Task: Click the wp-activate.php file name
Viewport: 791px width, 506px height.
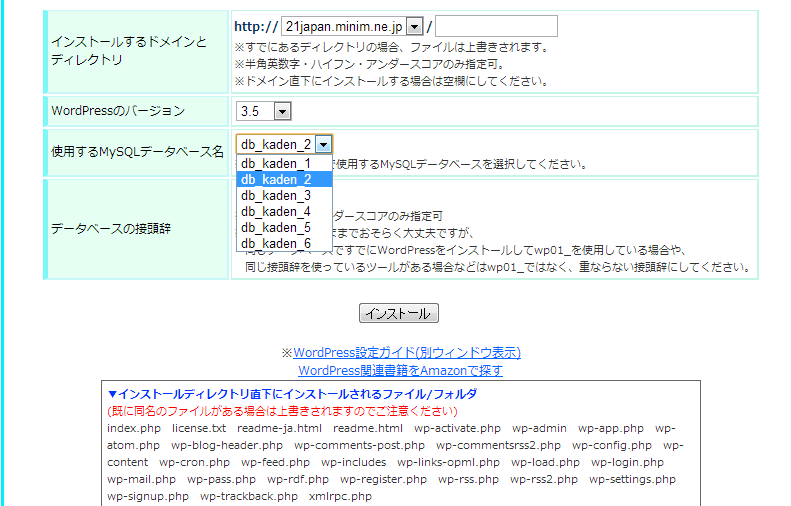Action: tap(458, 428)
